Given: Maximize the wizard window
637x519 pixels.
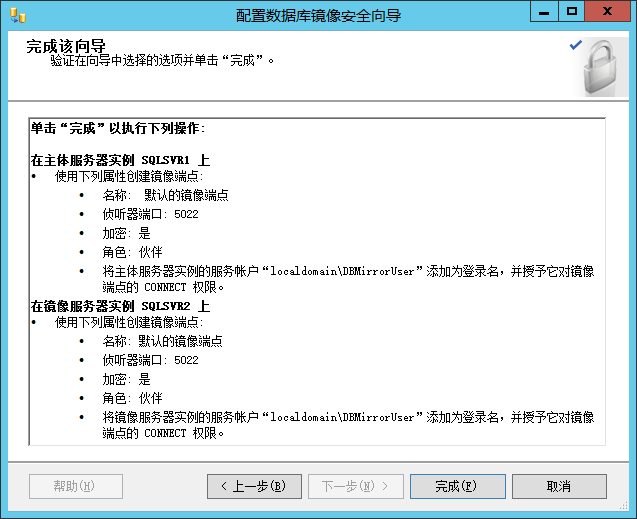Looking at the screenshot, I should click(571, 12).
